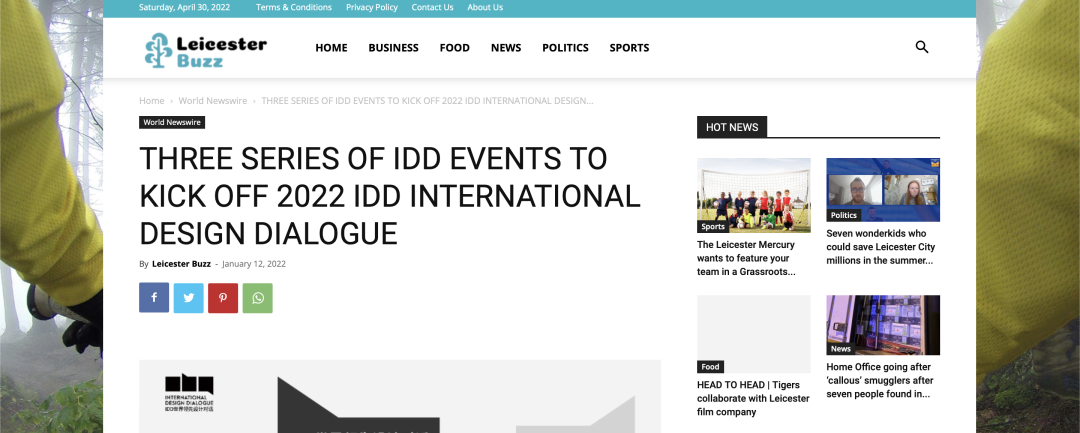Go to Contact Us page
This screenshot has height=433, width=1080.
tap(433, 8)
